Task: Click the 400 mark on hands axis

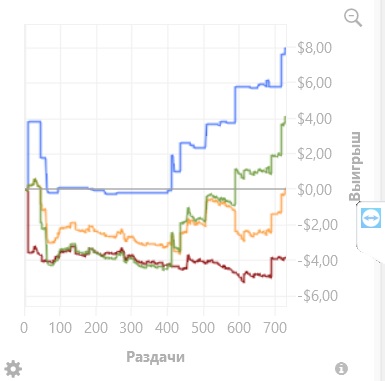Action: coord(167,328)
